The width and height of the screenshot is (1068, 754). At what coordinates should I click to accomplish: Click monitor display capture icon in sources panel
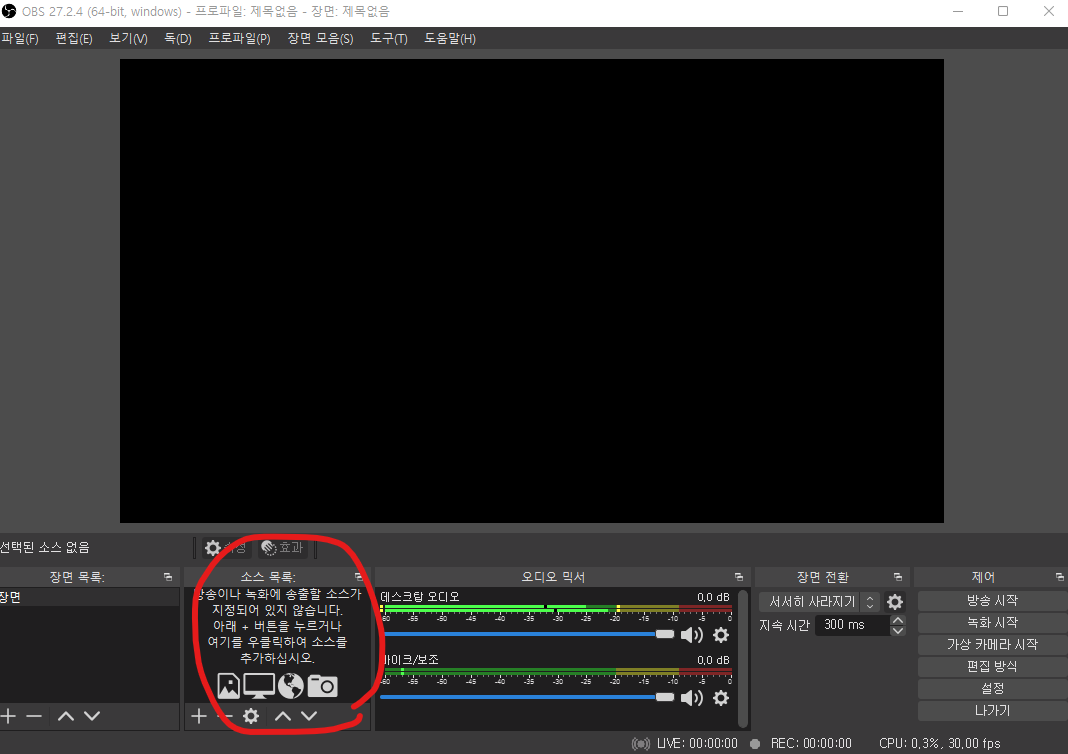[x=259, y=686]
